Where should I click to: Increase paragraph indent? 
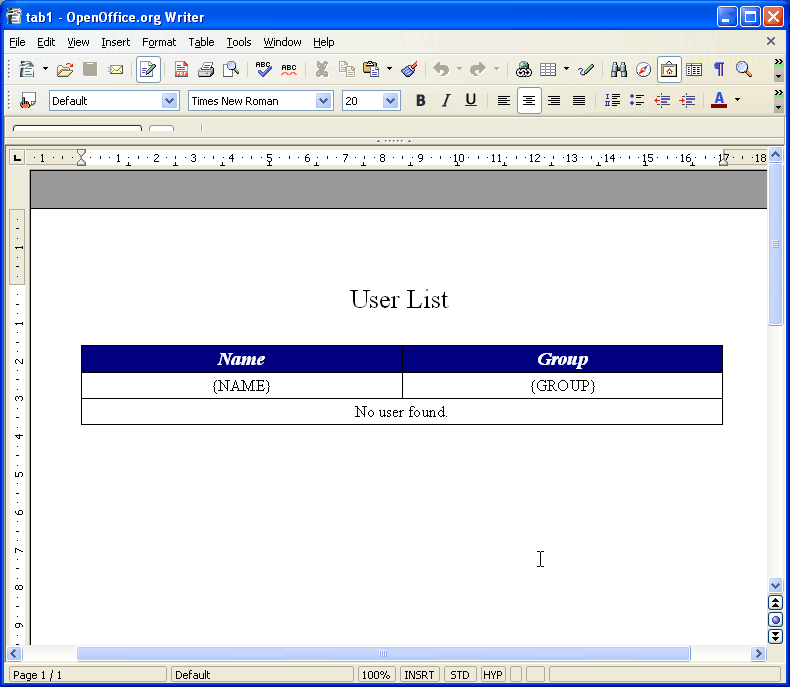[x=687, y=101]
